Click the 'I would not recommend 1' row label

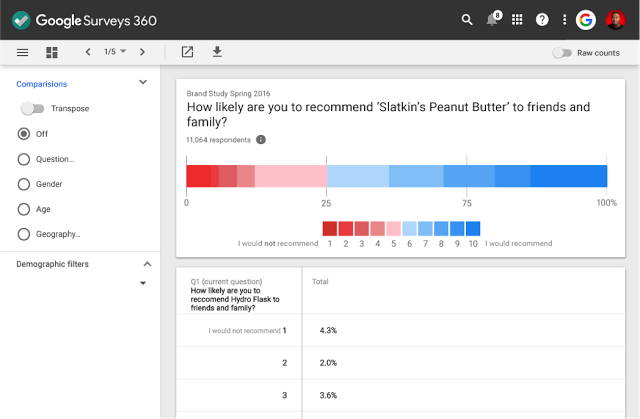click(247, 330)
